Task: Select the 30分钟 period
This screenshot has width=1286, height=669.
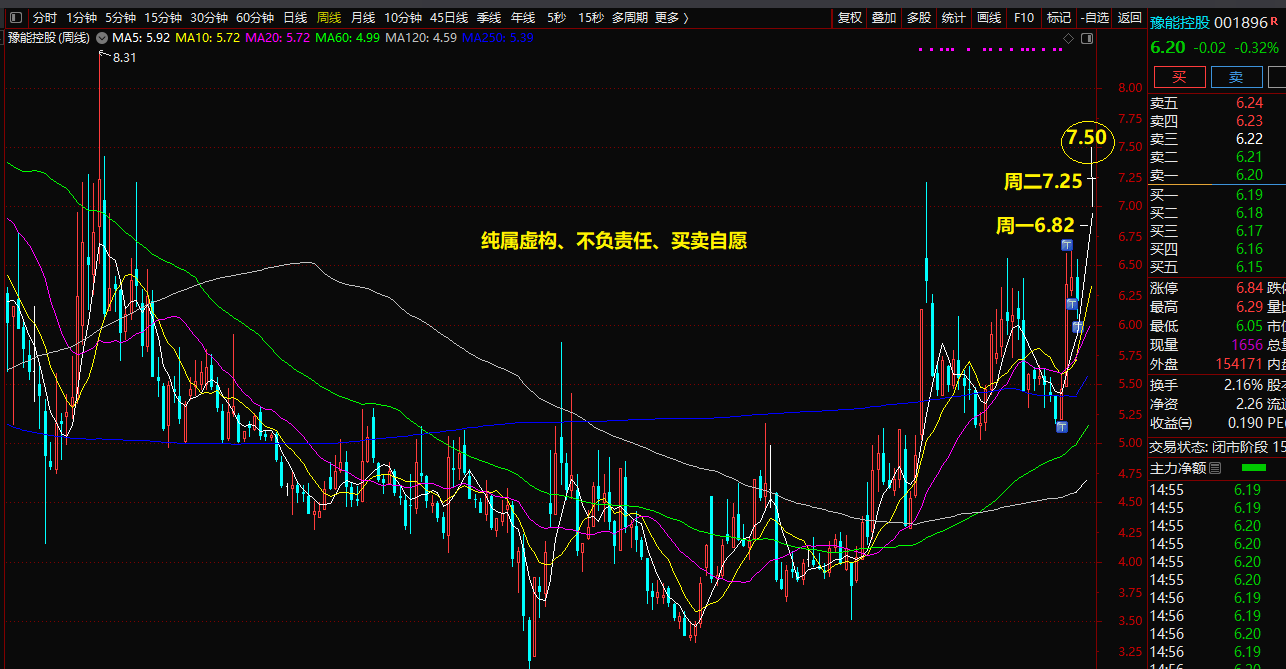Action: (x=209, y=17)
